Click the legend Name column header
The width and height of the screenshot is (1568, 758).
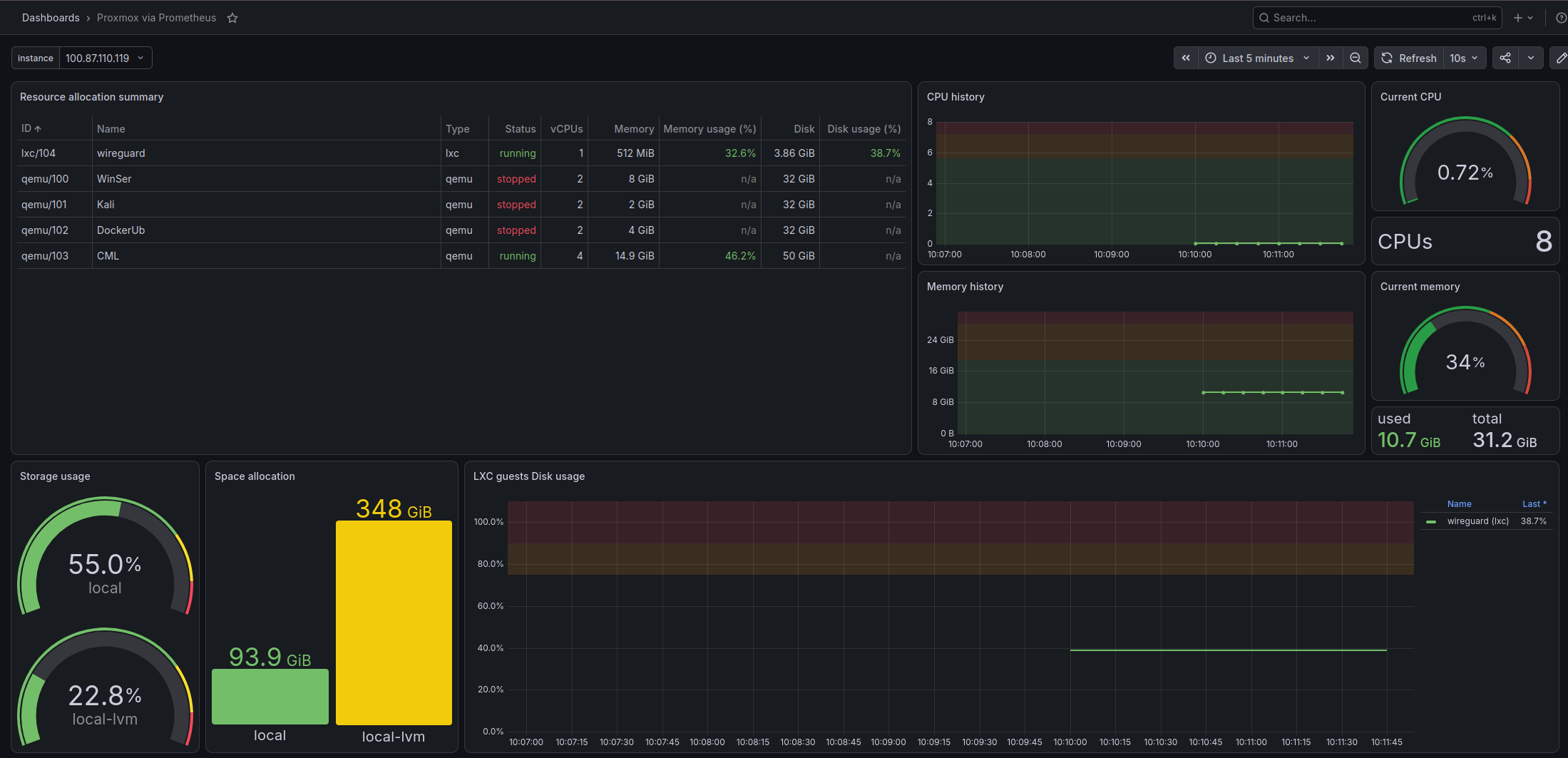(x=1459, y=504)
